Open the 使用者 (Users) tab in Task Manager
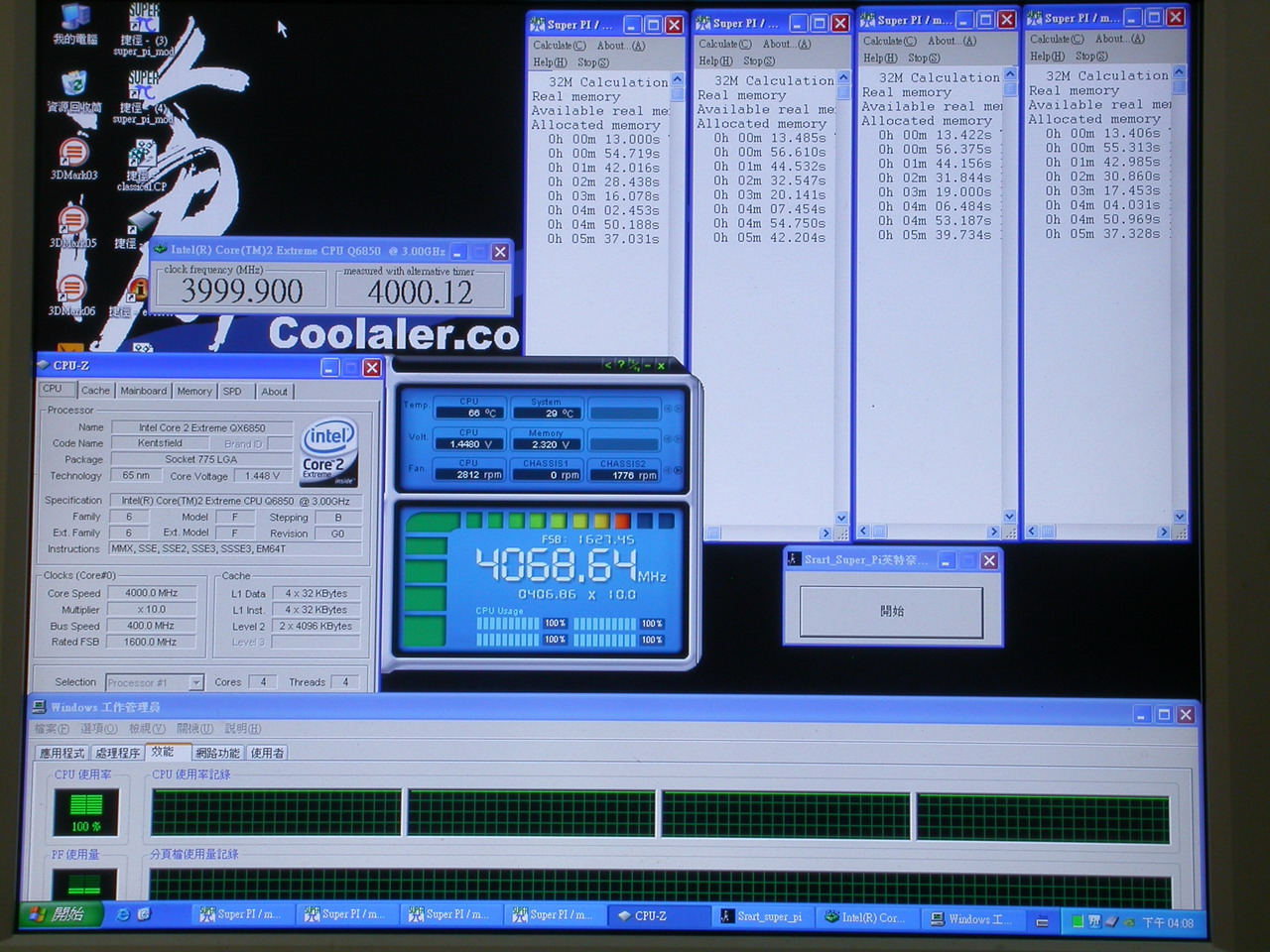The height and width of the screenshot is (952, 1270). coord(267,754)
